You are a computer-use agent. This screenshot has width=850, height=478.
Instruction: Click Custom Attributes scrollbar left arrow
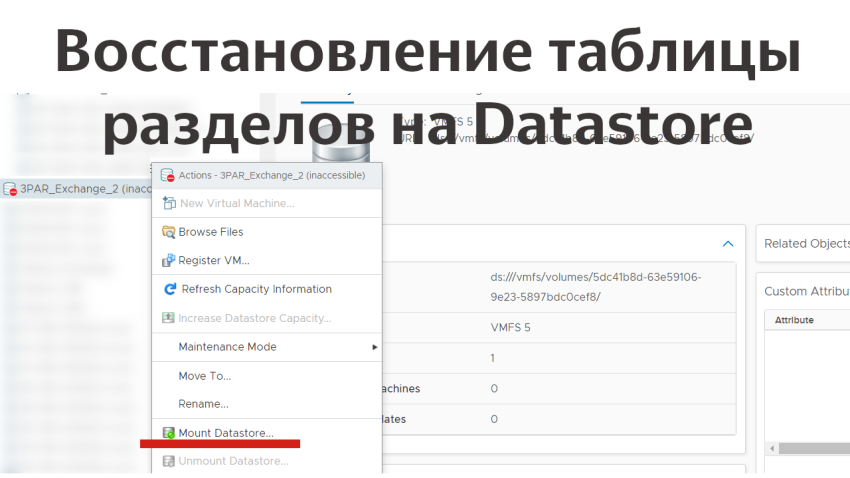(772, 448)
